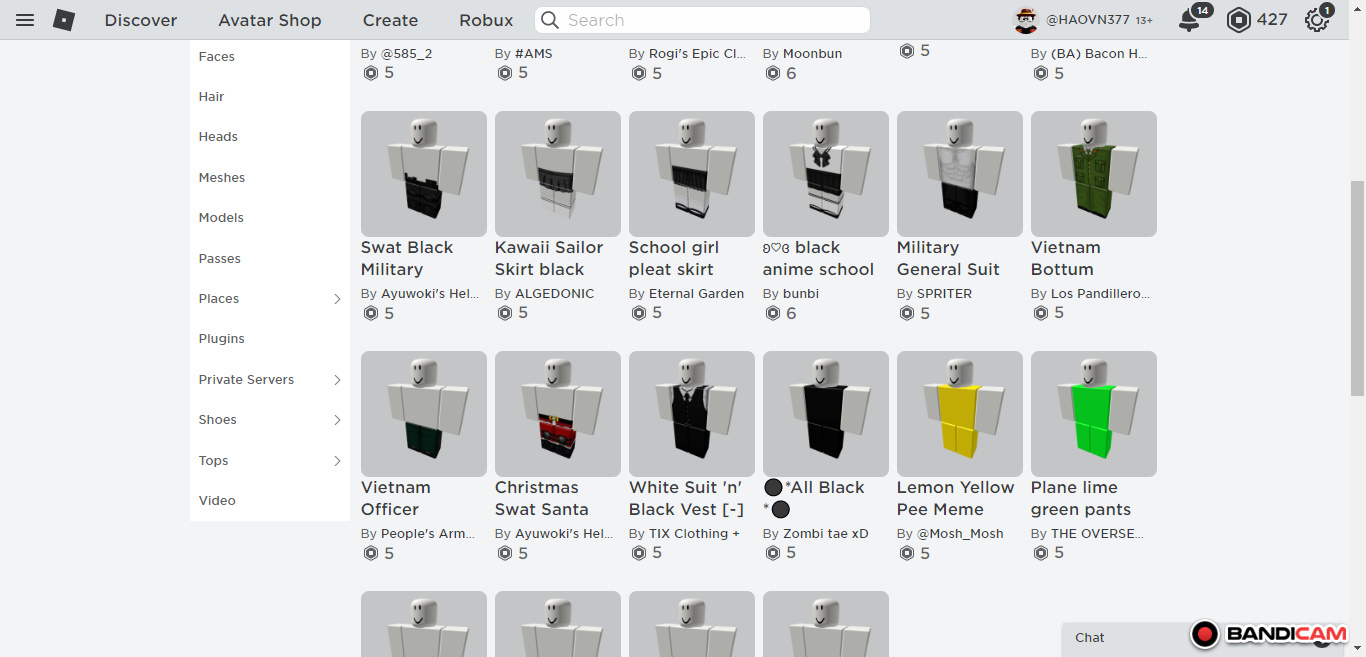1366x657 pixels.
Task: Open the notifications bell icon
Action: (1188, 20)
